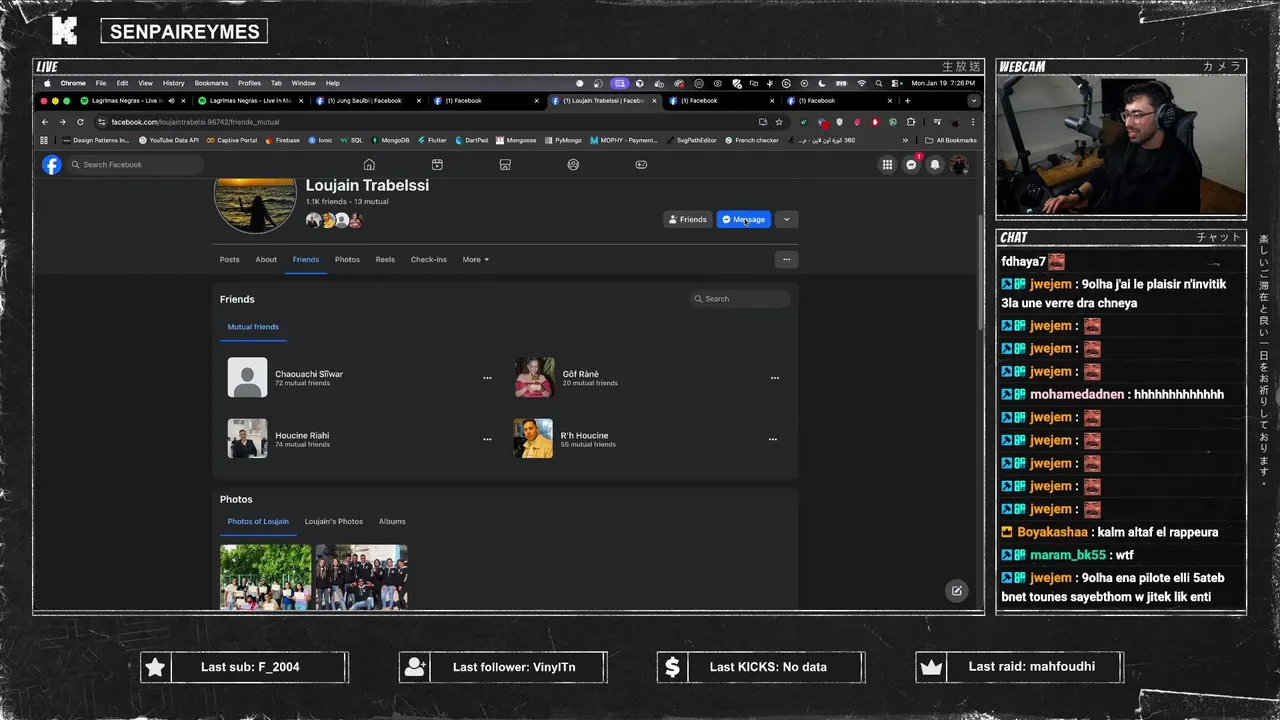The height and width of the screenshot is (720, 1280).
Task: Open Houcine Riahi's profile link
Action: tap(302, 435)
